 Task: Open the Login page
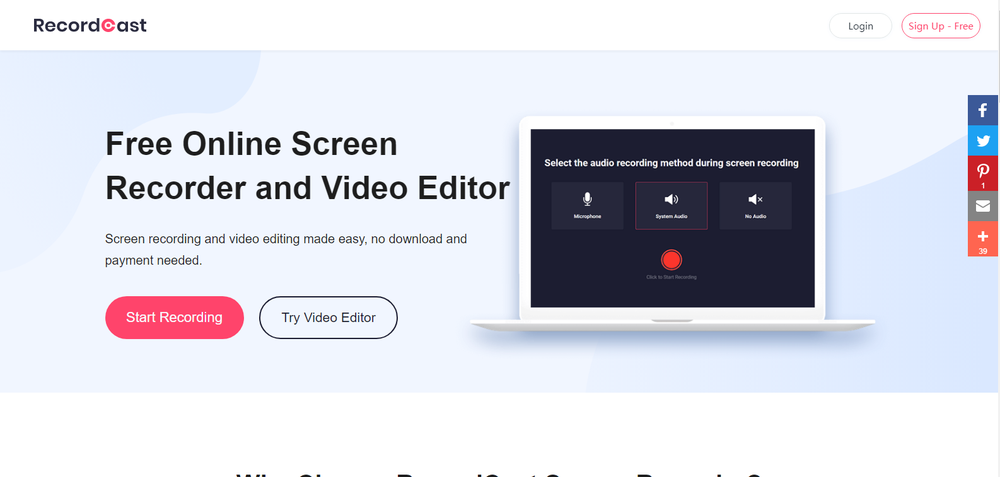click(x=860, y=26)
